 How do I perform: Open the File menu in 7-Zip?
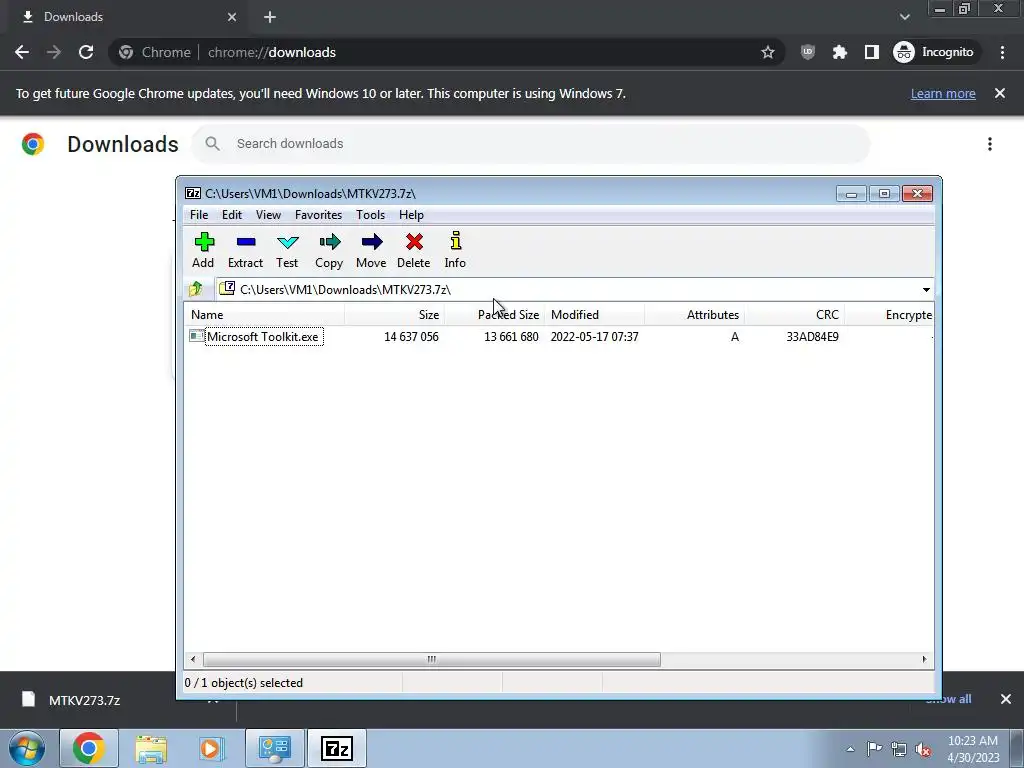click(199, 215)
